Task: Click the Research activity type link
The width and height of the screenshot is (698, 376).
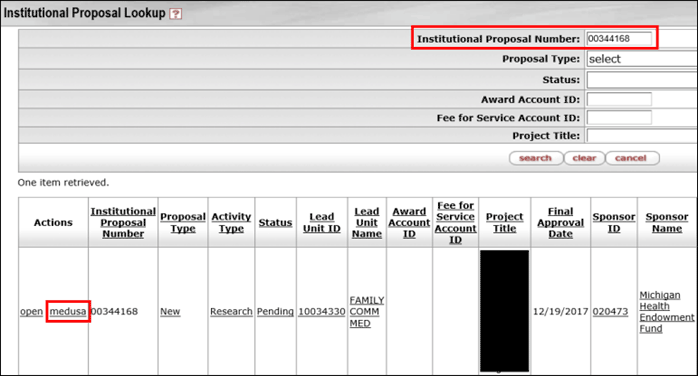Action: (231, 311)
